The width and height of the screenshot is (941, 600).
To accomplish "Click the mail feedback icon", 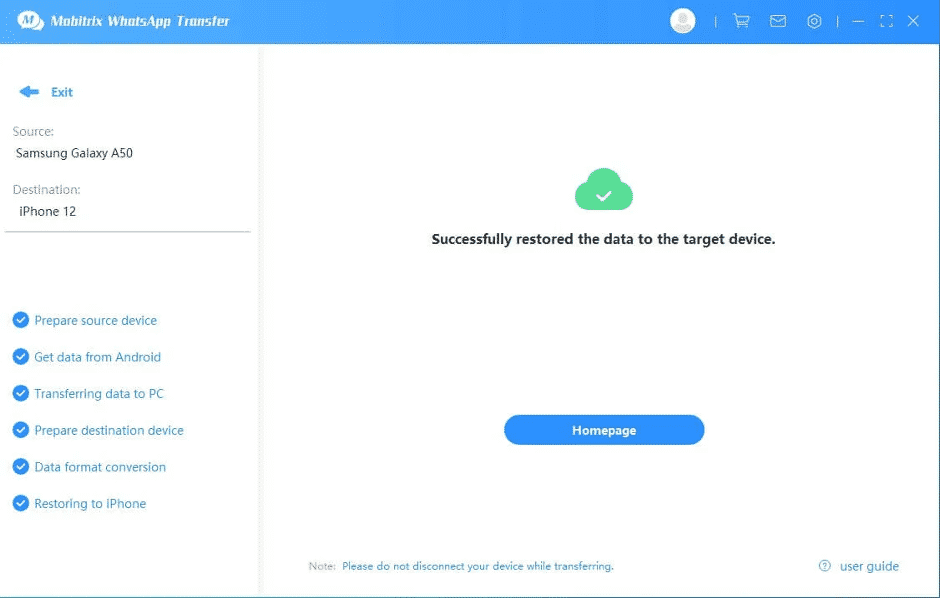I will click(x=778, y=21).
